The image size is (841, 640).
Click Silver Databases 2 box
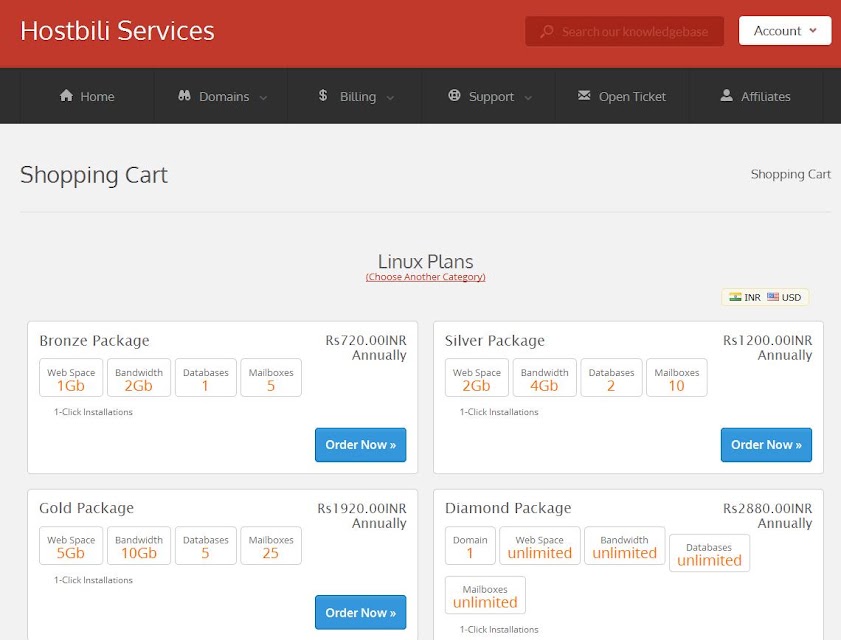pyautogui.click(x=611, y=378)
